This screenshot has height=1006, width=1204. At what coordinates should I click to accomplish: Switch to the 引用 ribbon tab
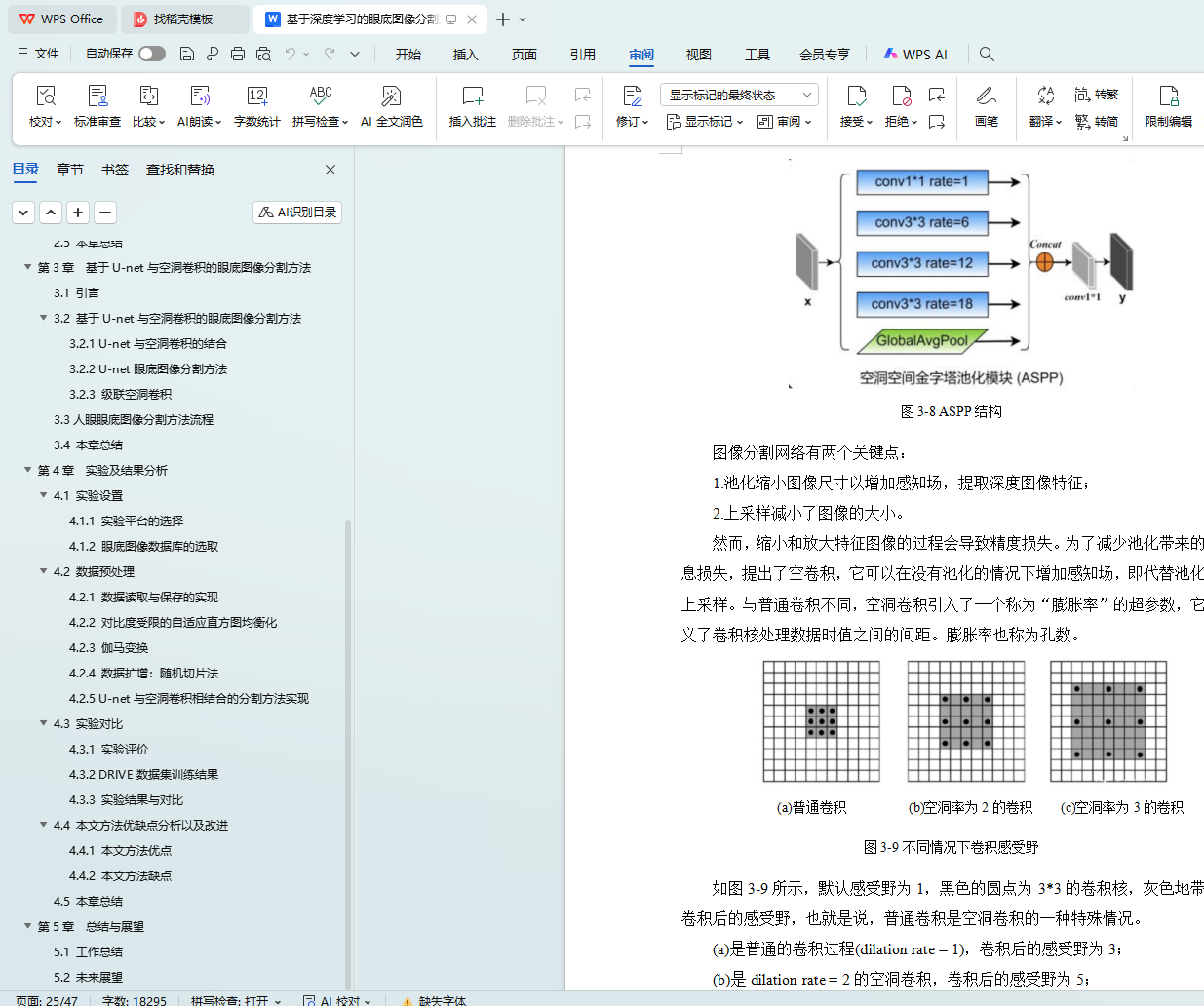pos(583,55)
